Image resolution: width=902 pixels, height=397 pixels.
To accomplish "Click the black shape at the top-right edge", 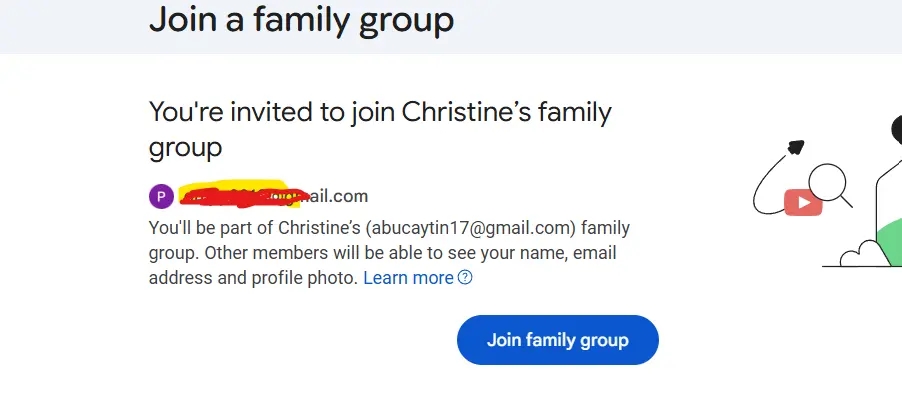I will point(897,129).
